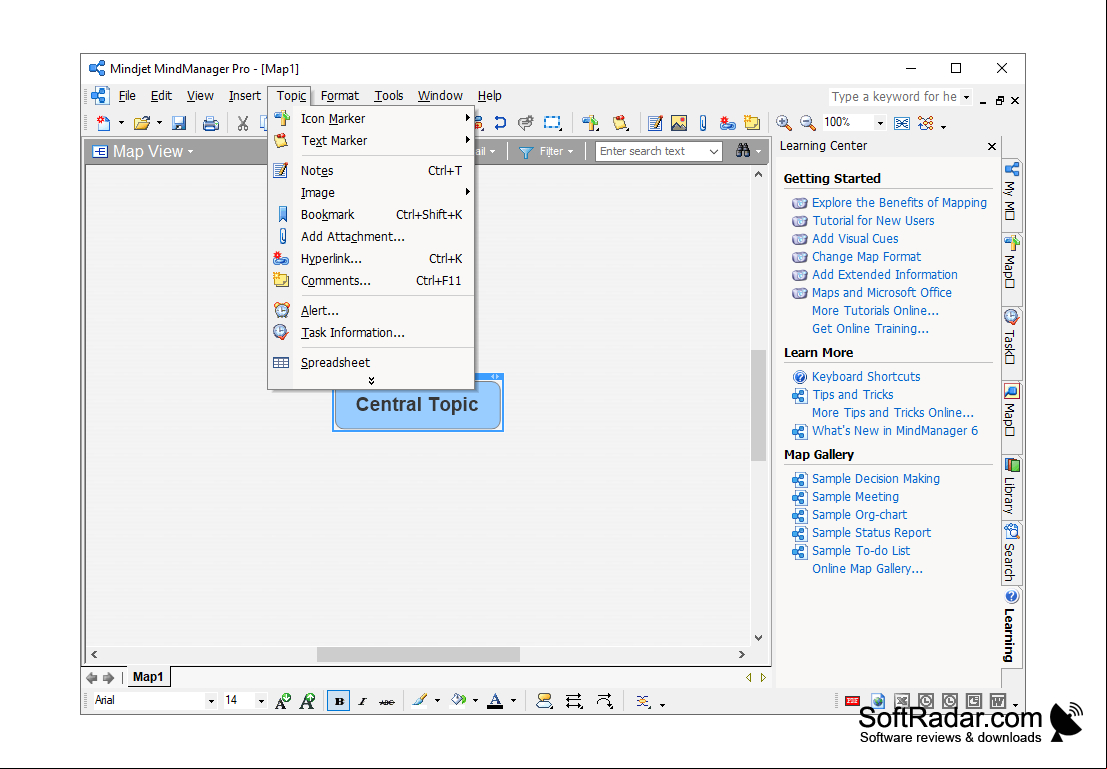Open Keyboard Shortcuts link

(866, 376)
